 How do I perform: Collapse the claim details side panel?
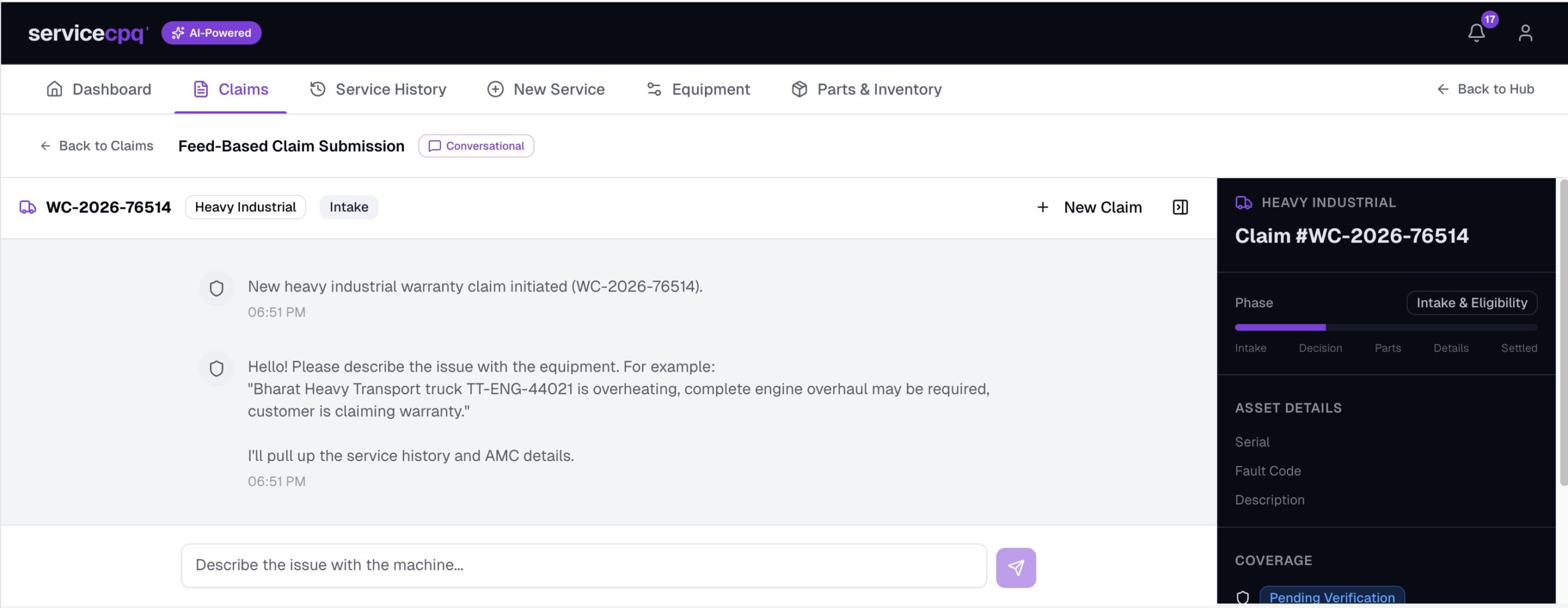click(1180, 207)
